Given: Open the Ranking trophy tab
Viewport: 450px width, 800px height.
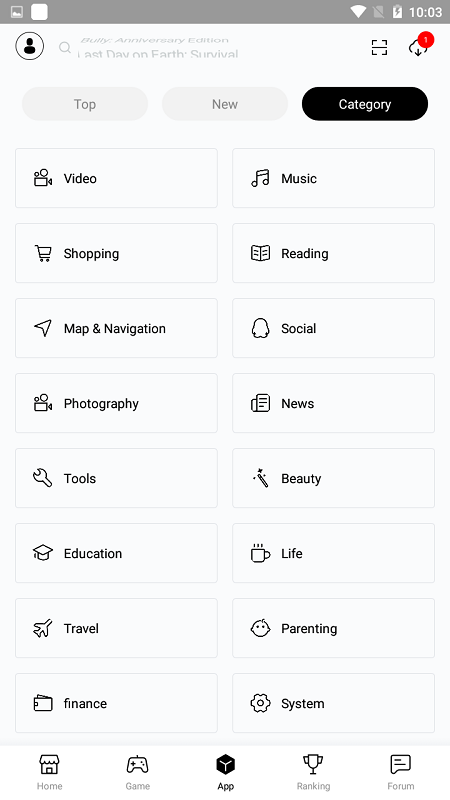Looking at the screenshot, I should click(x=313, y=772).
